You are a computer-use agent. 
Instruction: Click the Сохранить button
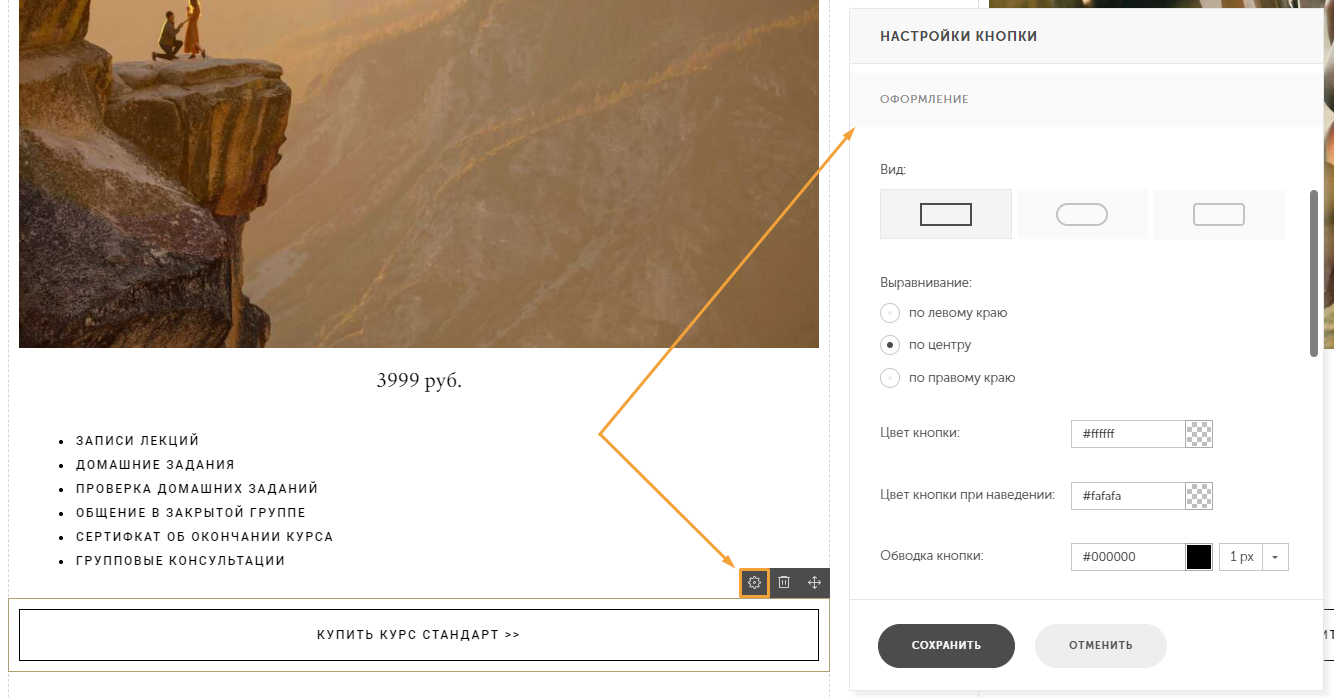(946, 645)
